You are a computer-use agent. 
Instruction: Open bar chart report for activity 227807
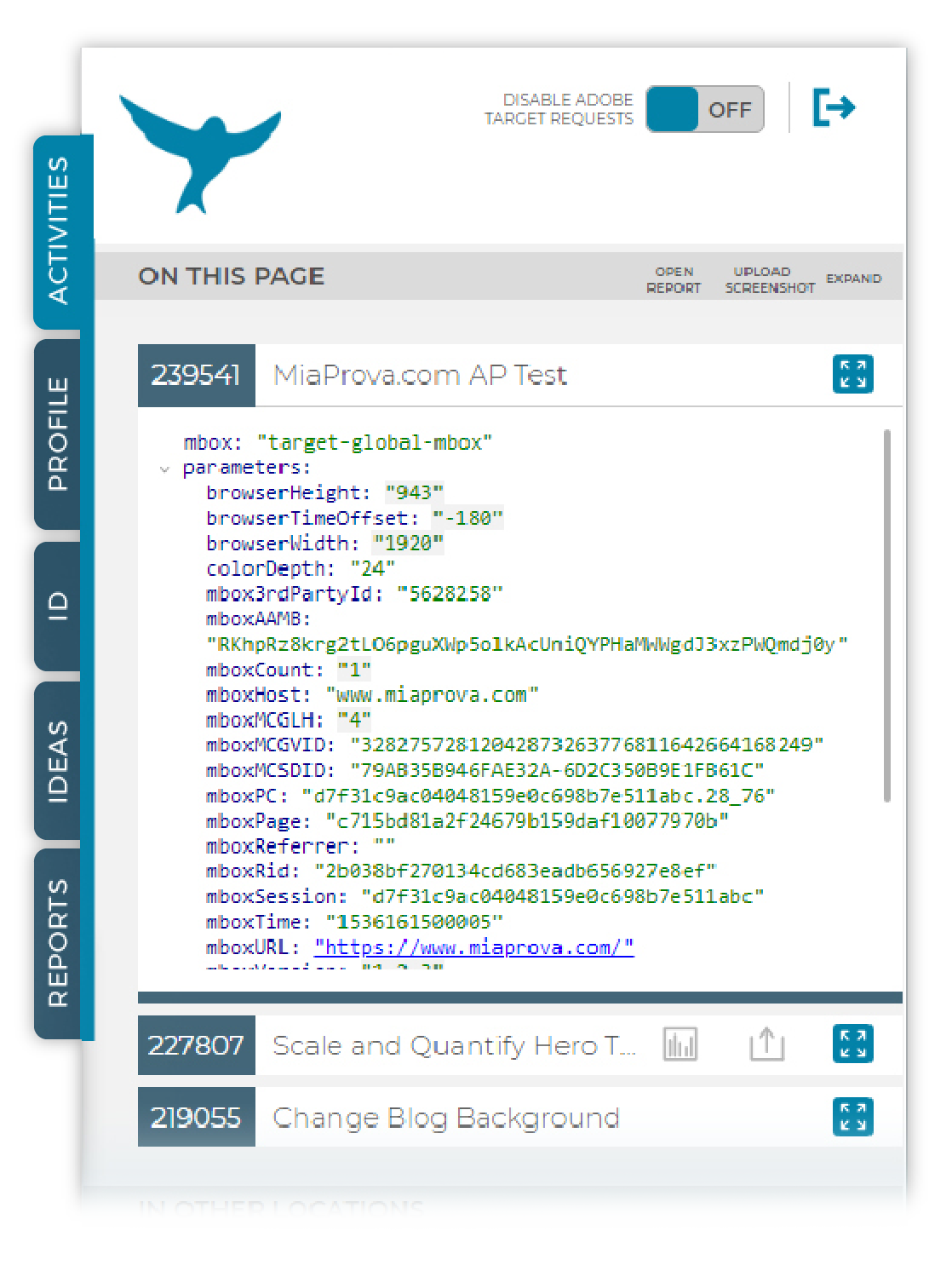point(680,1044)
